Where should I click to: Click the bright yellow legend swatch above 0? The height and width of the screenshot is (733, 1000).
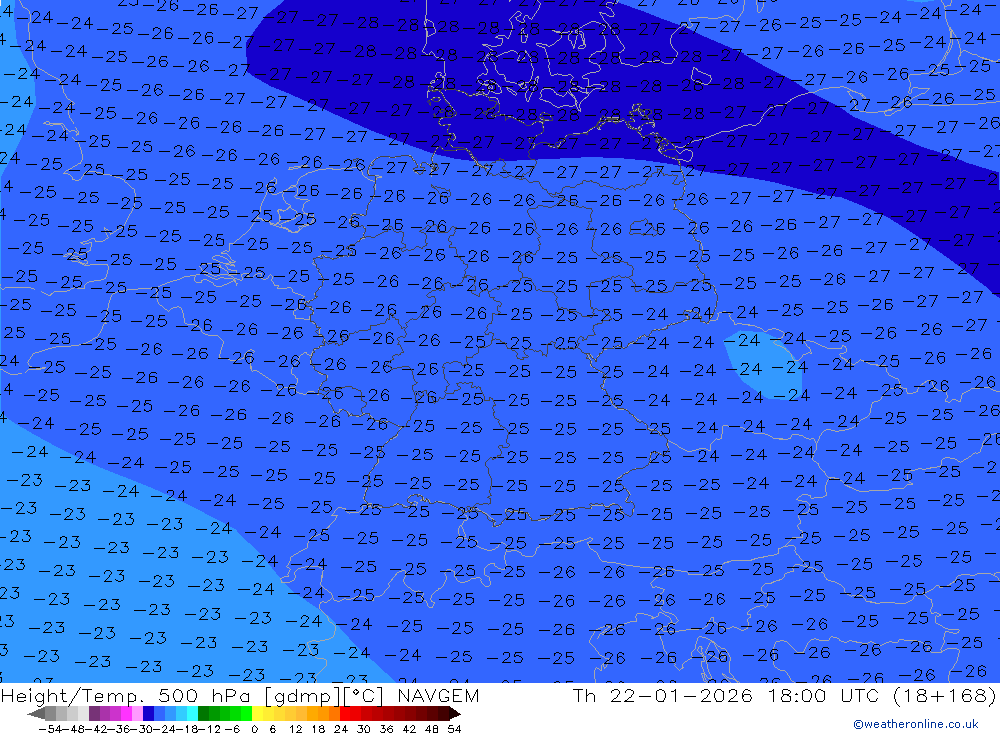click(257, 714)
